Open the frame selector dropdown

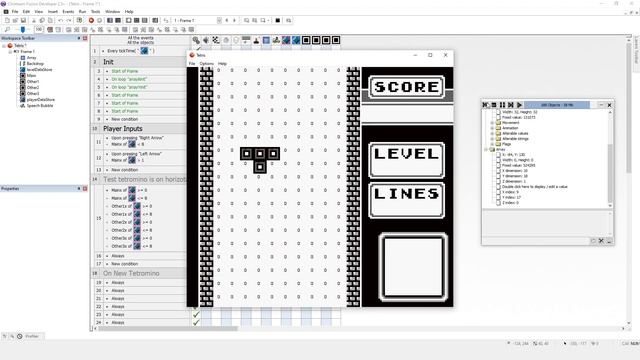(219, 20)
